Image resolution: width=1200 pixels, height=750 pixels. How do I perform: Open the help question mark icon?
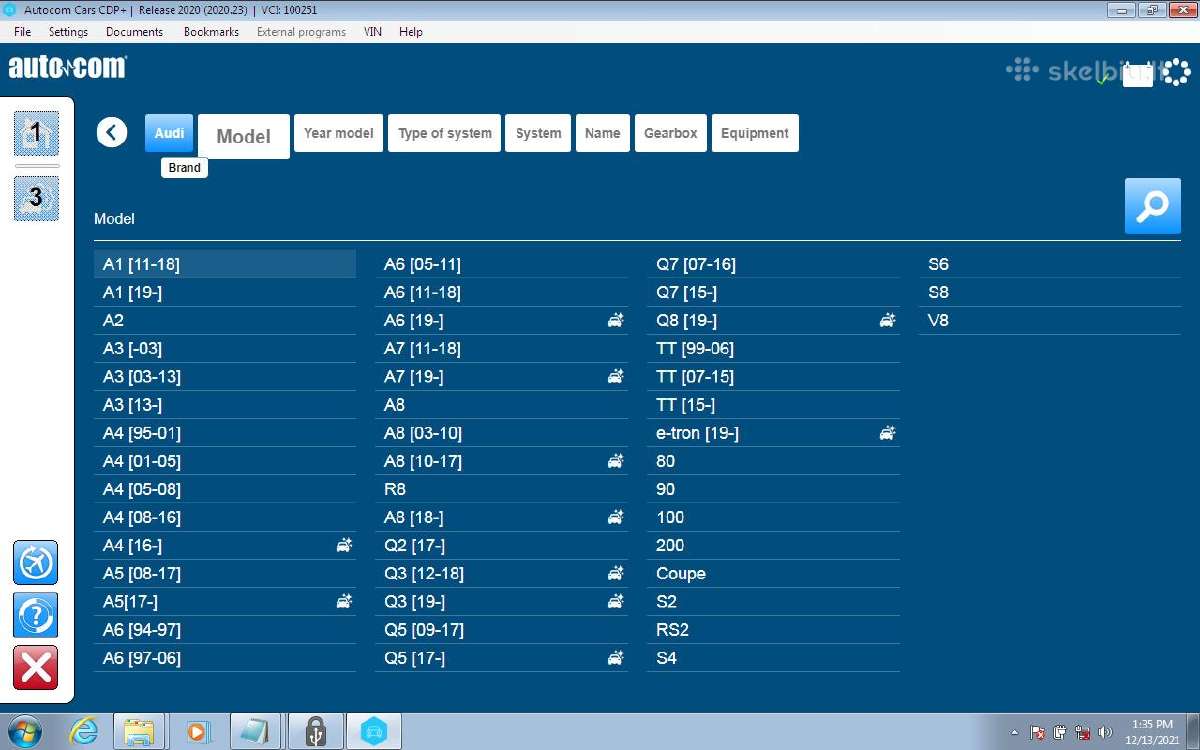(x=35, y=615)
